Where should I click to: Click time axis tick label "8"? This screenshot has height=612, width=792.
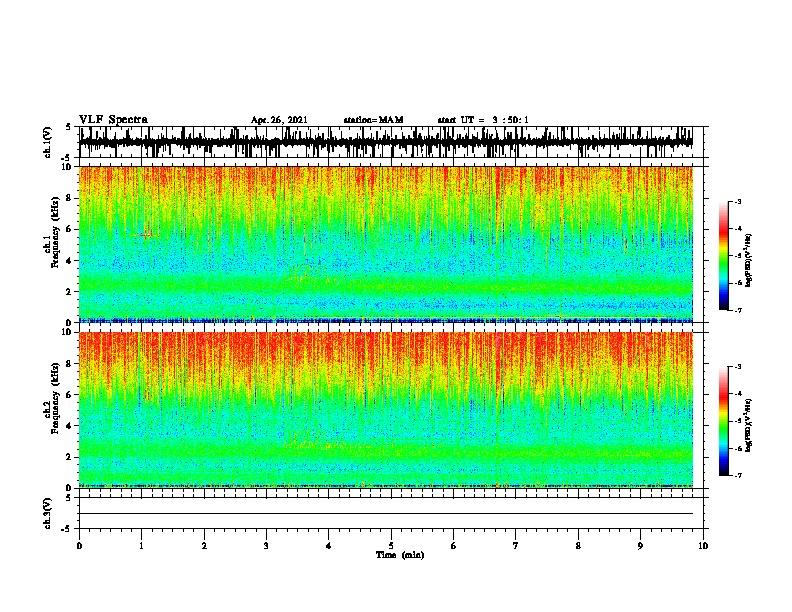click(578, 546)
